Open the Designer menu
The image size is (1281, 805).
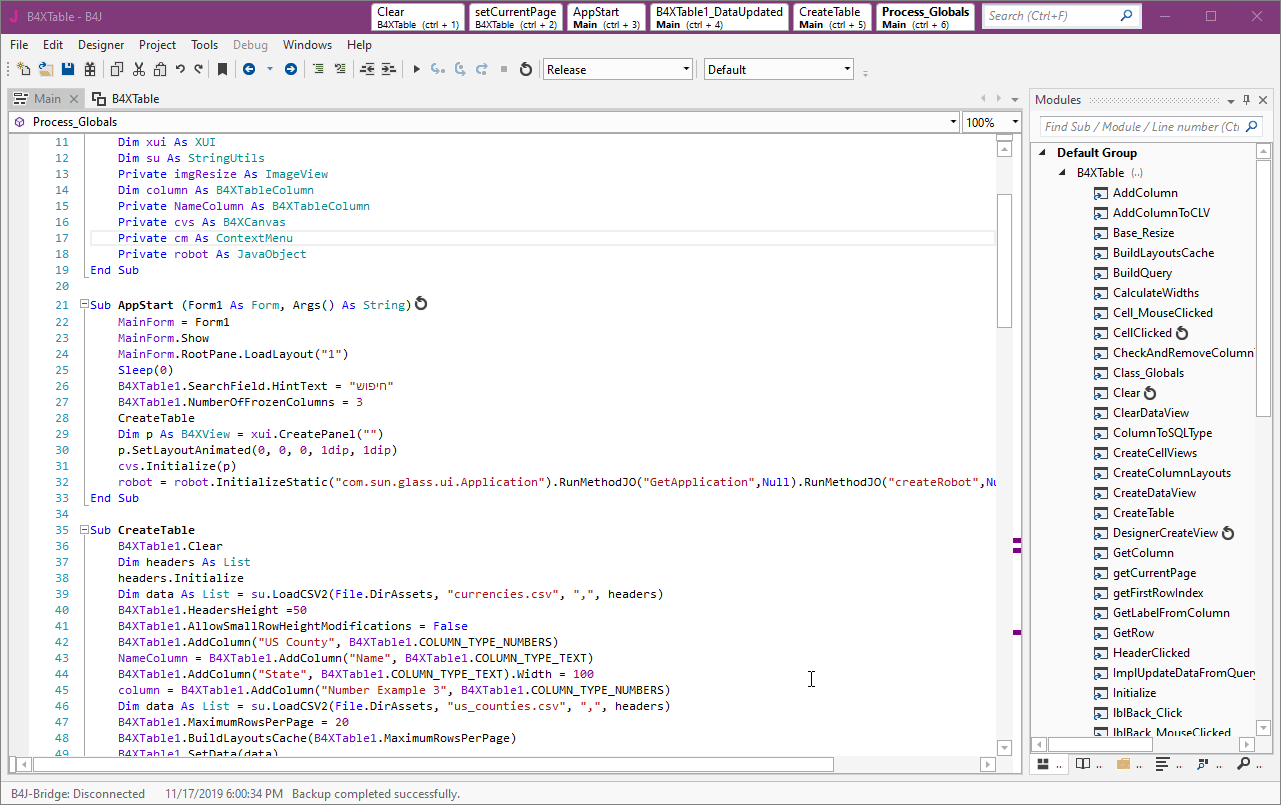click(101, 45)
